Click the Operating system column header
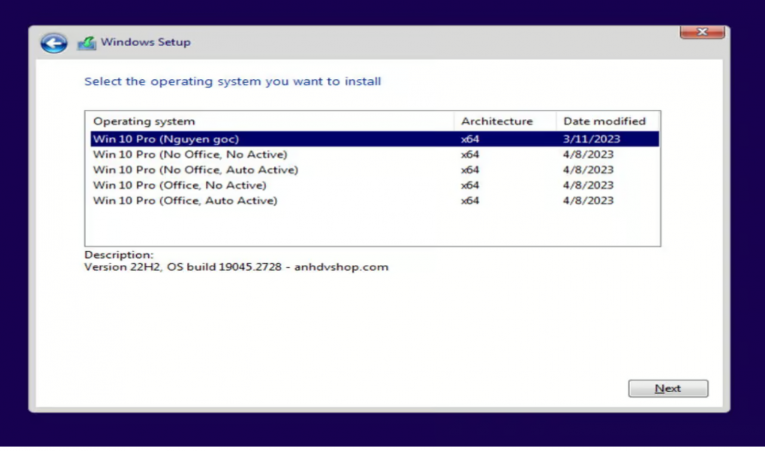Image resolution: width=765 pixels, height=451 pixels. click(270, 121)
